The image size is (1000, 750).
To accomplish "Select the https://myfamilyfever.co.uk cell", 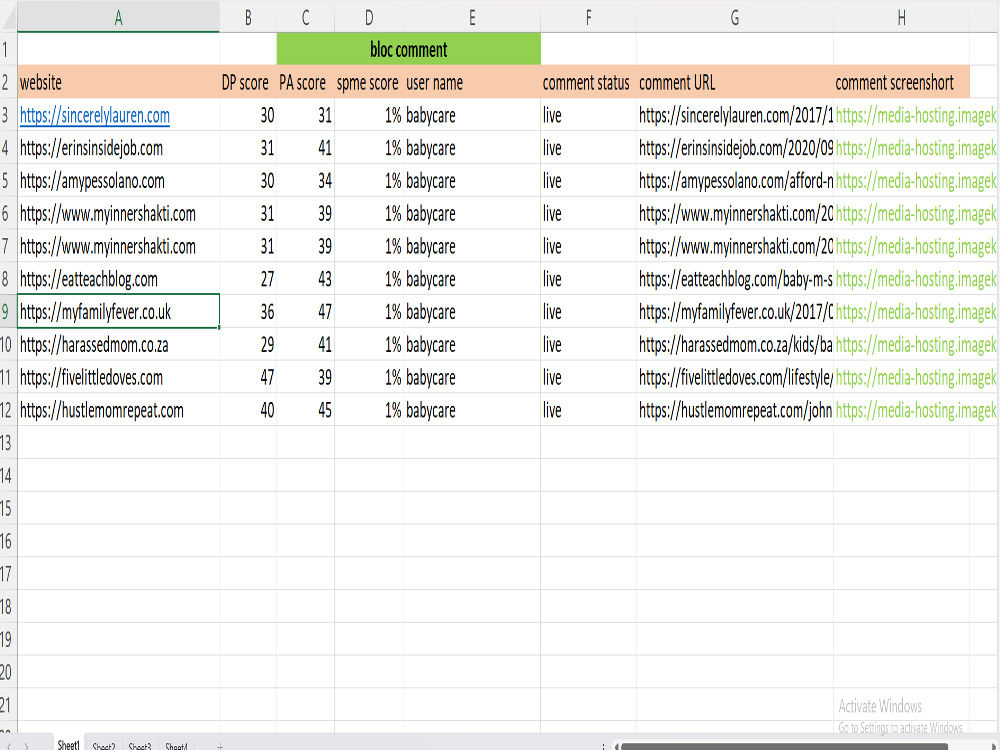I will tap(118, 312).
